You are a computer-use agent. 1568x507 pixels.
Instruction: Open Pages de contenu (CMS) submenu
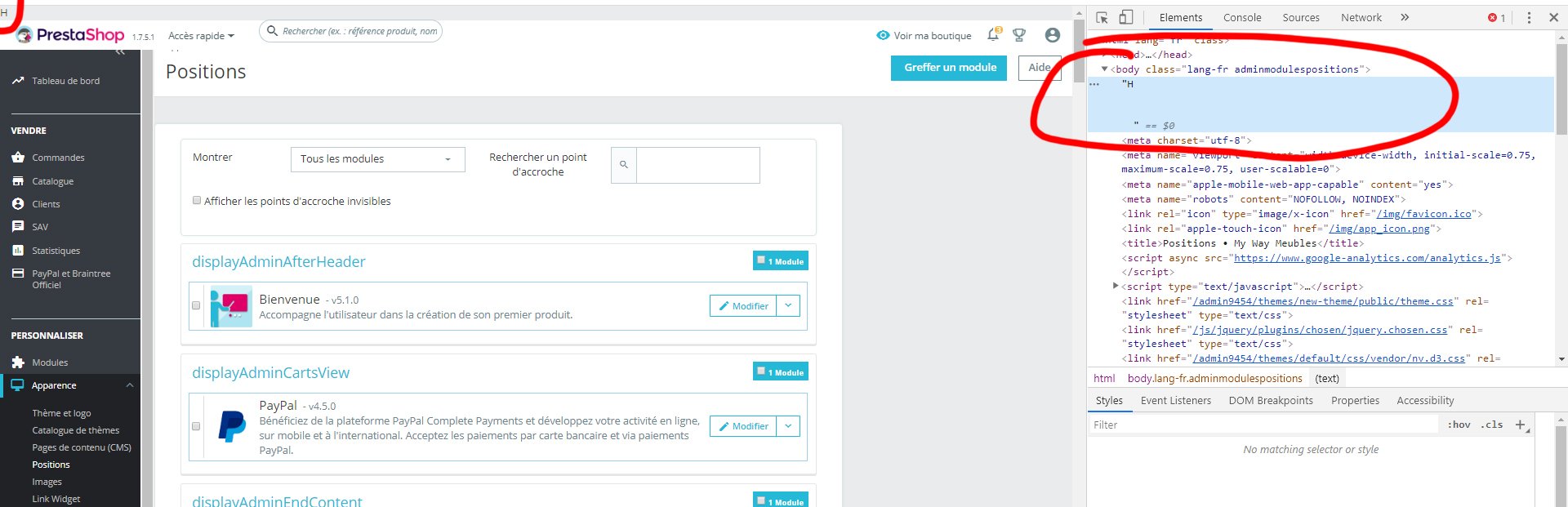[x=82, y=447]
